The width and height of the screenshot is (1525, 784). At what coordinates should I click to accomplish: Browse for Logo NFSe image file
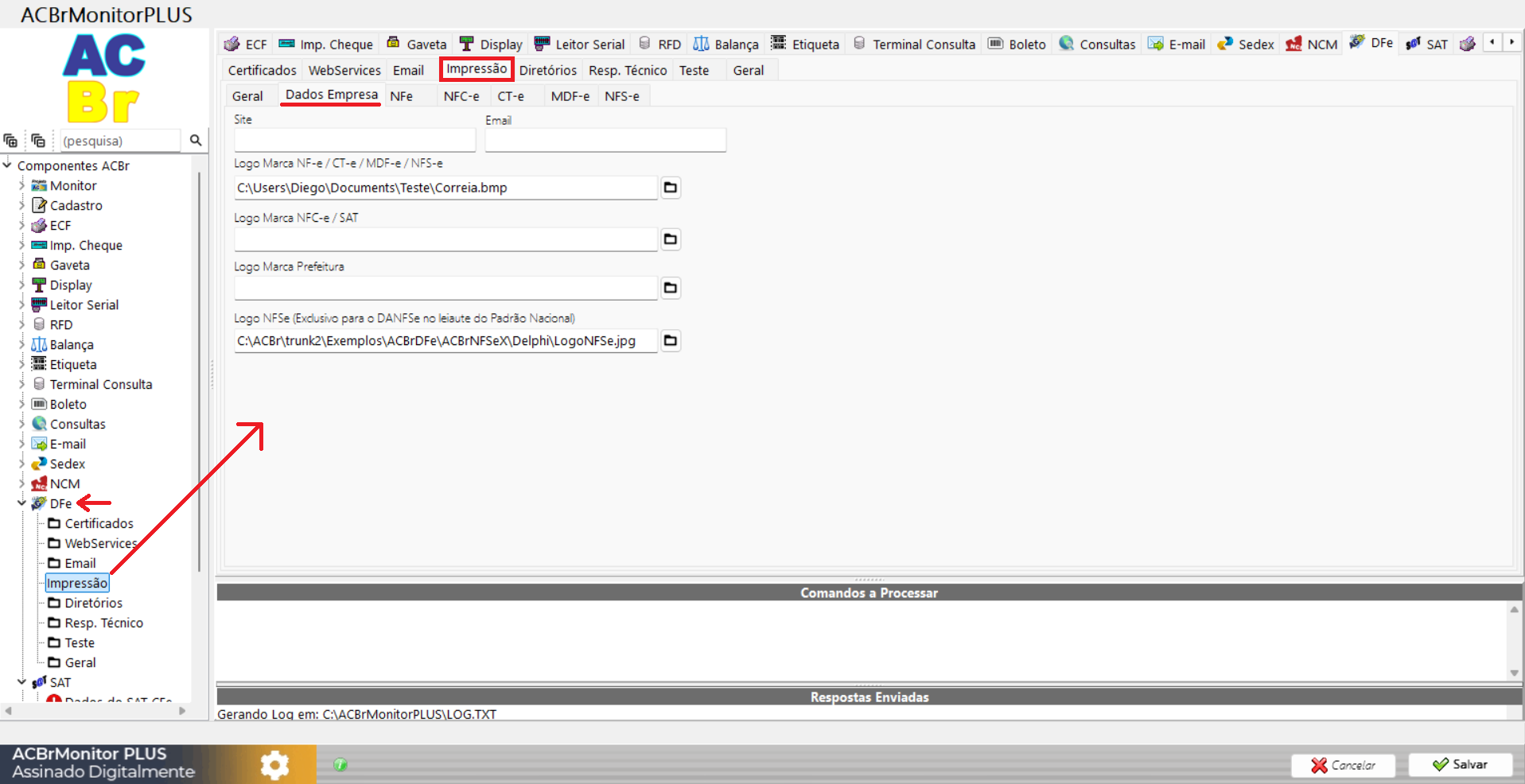[671, 341]
